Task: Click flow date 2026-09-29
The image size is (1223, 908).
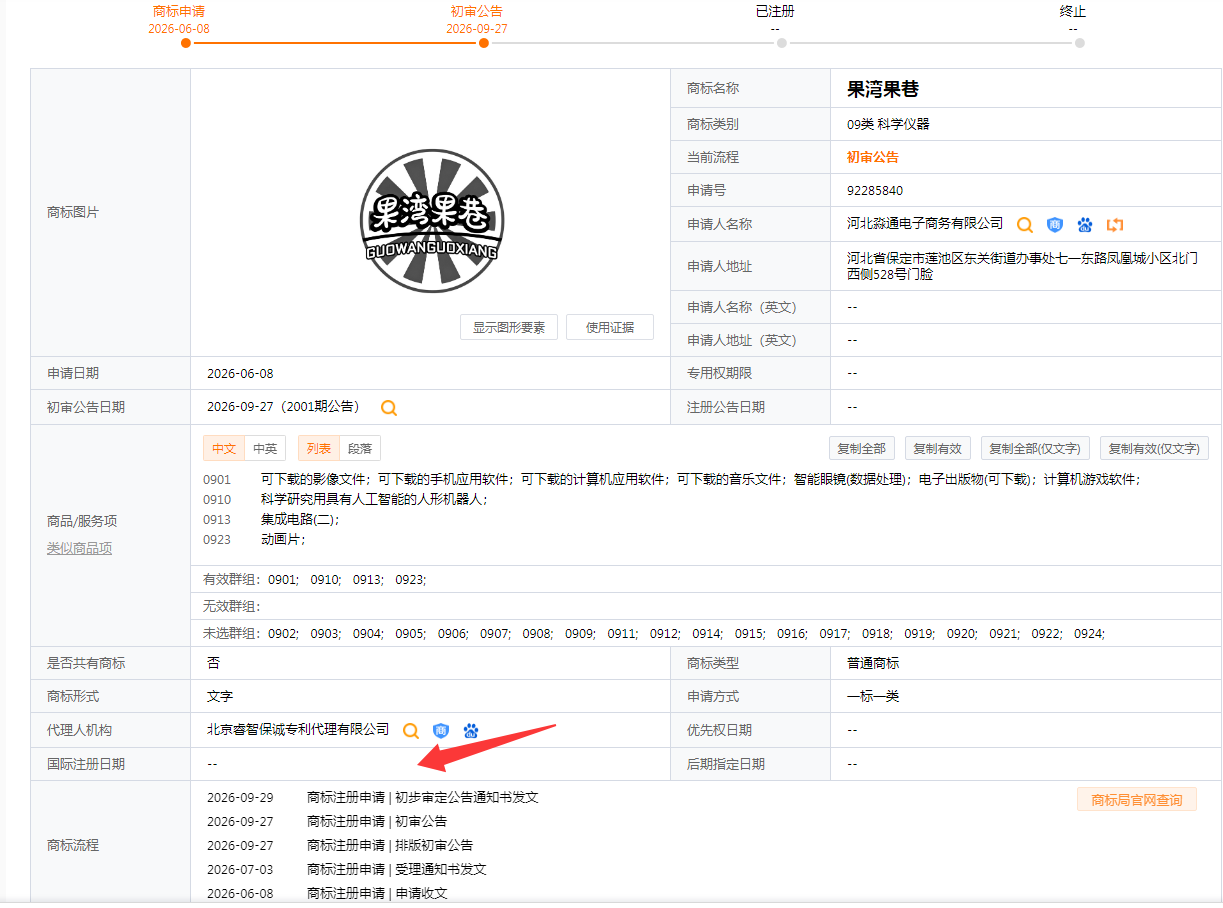Action: [240, 798]
